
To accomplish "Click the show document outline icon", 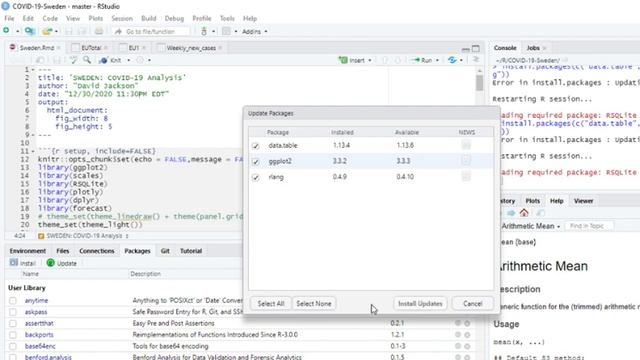I will click(476, 60).
